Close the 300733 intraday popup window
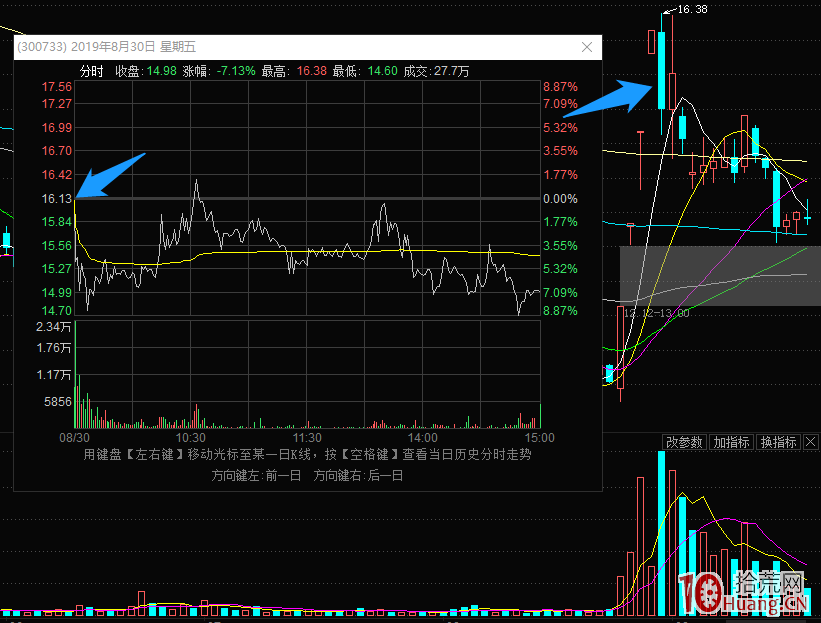This screenshot has width=821, height=623. coord(587,47)
